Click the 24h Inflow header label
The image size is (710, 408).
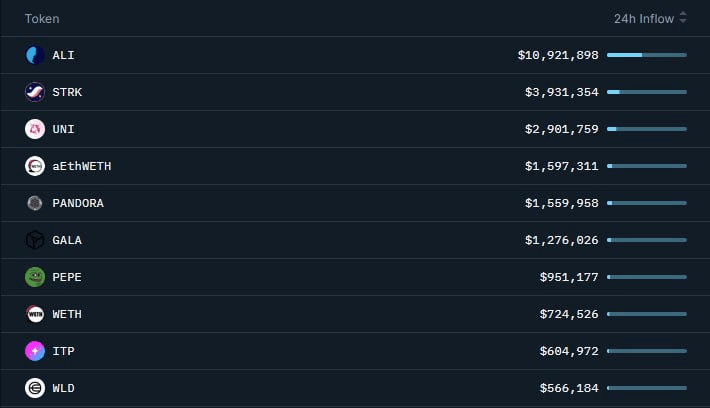644,18
